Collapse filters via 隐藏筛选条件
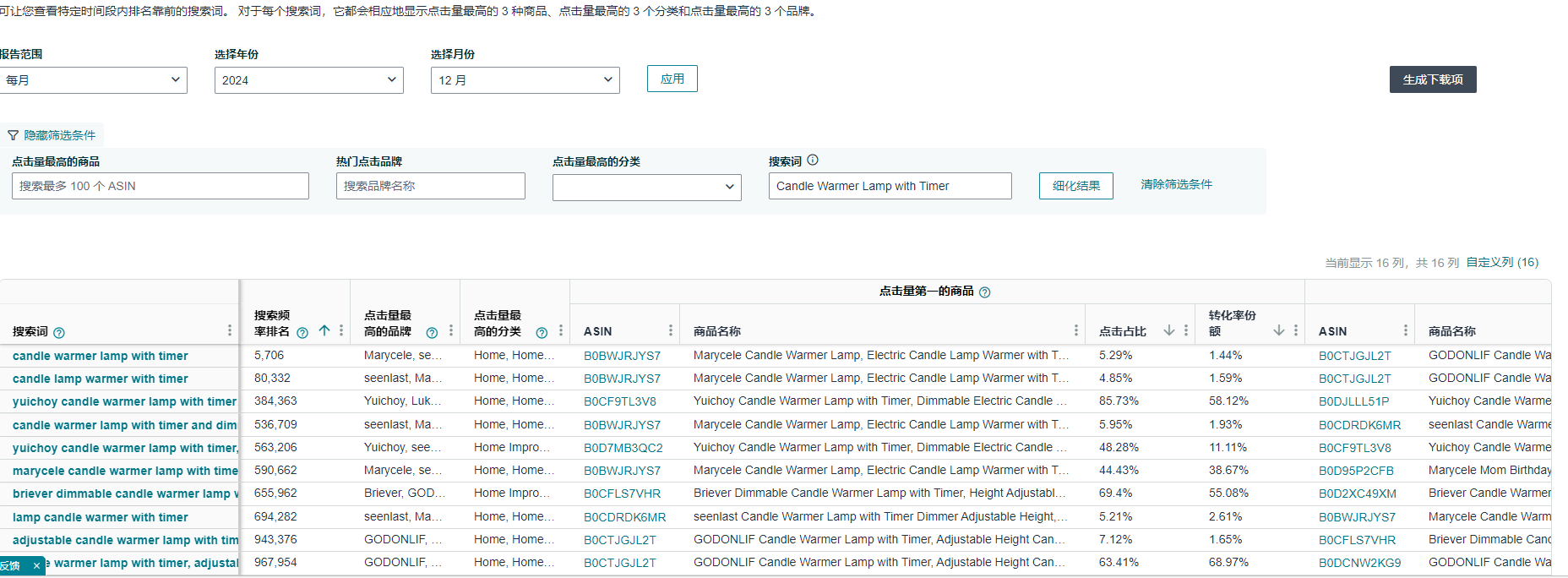 coord(52,135)
